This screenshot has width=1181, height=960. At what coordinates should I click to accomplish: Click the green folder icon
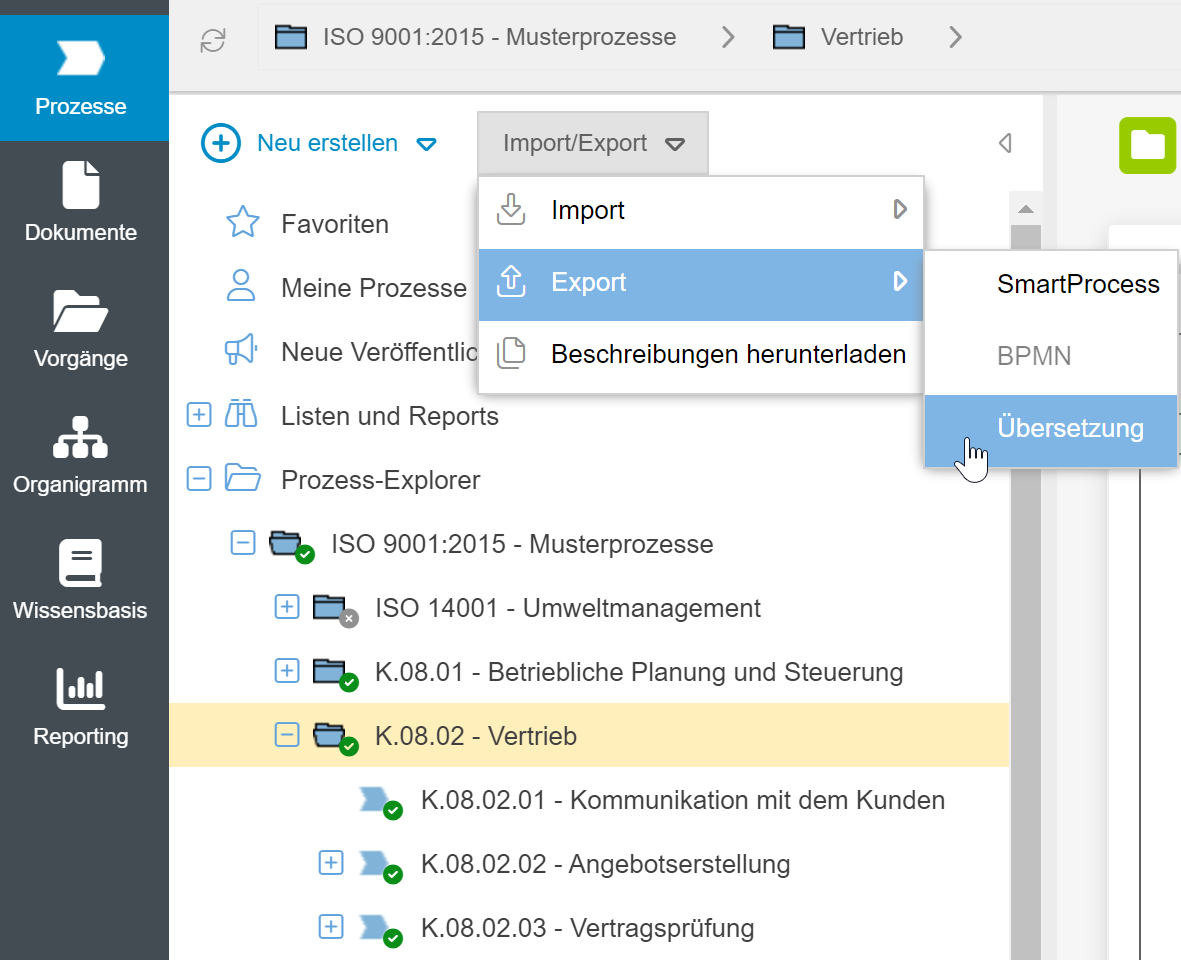pos(1147,145)
